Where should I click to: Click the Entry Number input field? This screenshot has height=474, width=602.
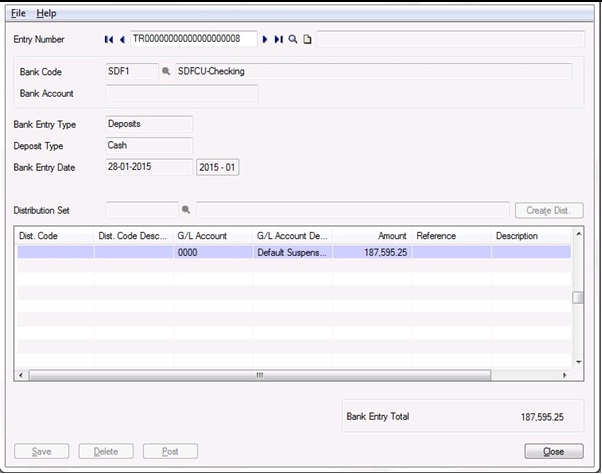tap(194, 39)
